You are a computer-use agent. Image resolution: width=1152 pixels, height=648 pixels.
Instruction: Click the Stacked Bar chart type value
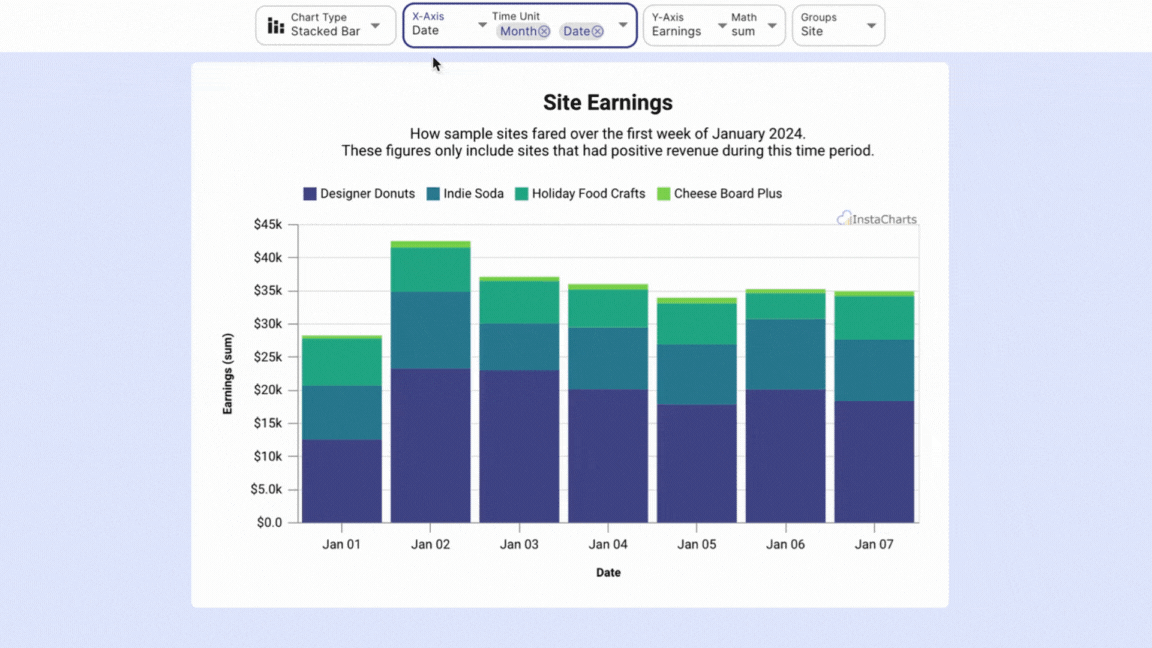point(325,32)
